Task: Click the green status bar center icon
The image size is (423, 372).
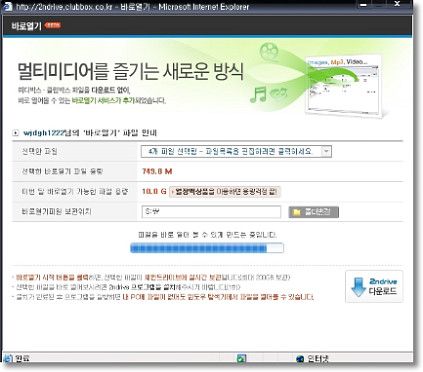Action: [x=241, y=359]
